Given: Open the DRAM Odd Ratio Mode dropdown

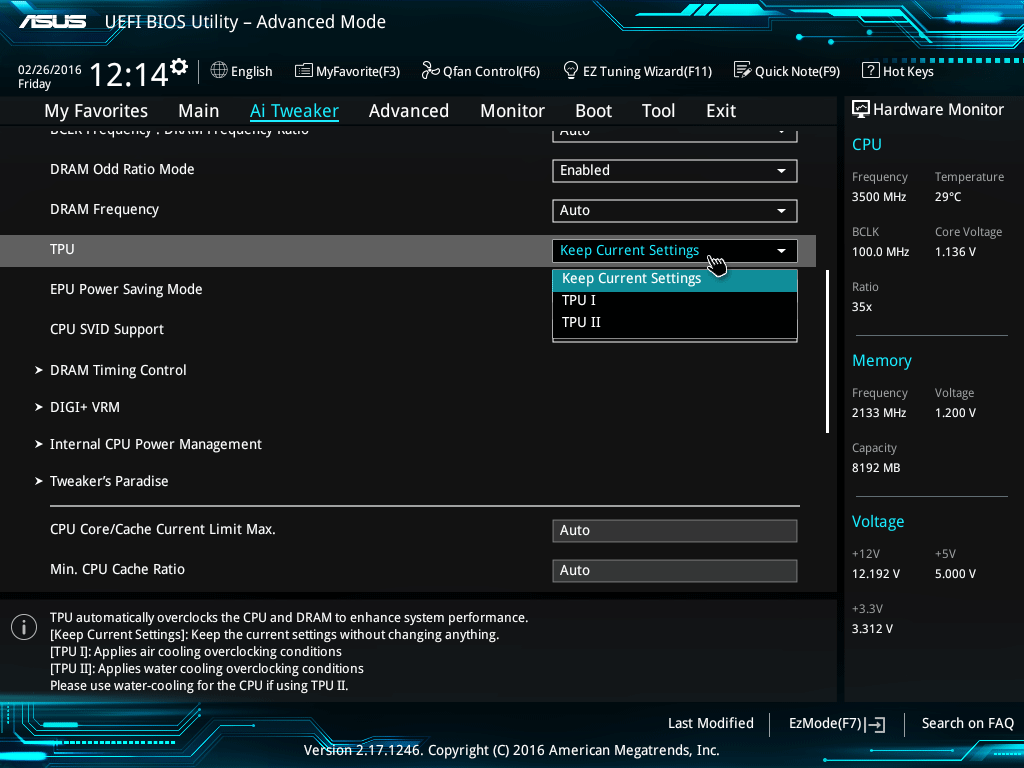Looking at the screenshot, I should point(674,171).
